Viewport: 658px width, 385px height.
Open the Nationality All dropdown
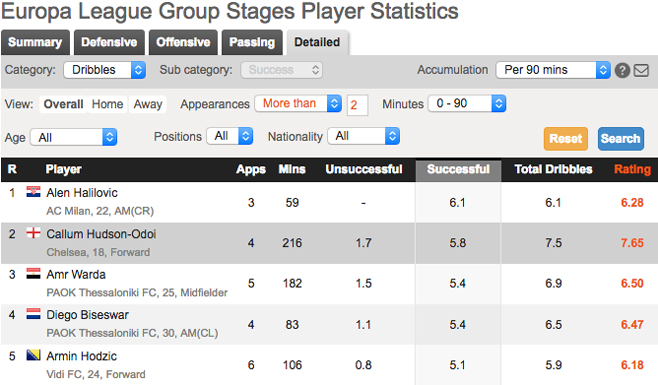click(x=363, y=136)
